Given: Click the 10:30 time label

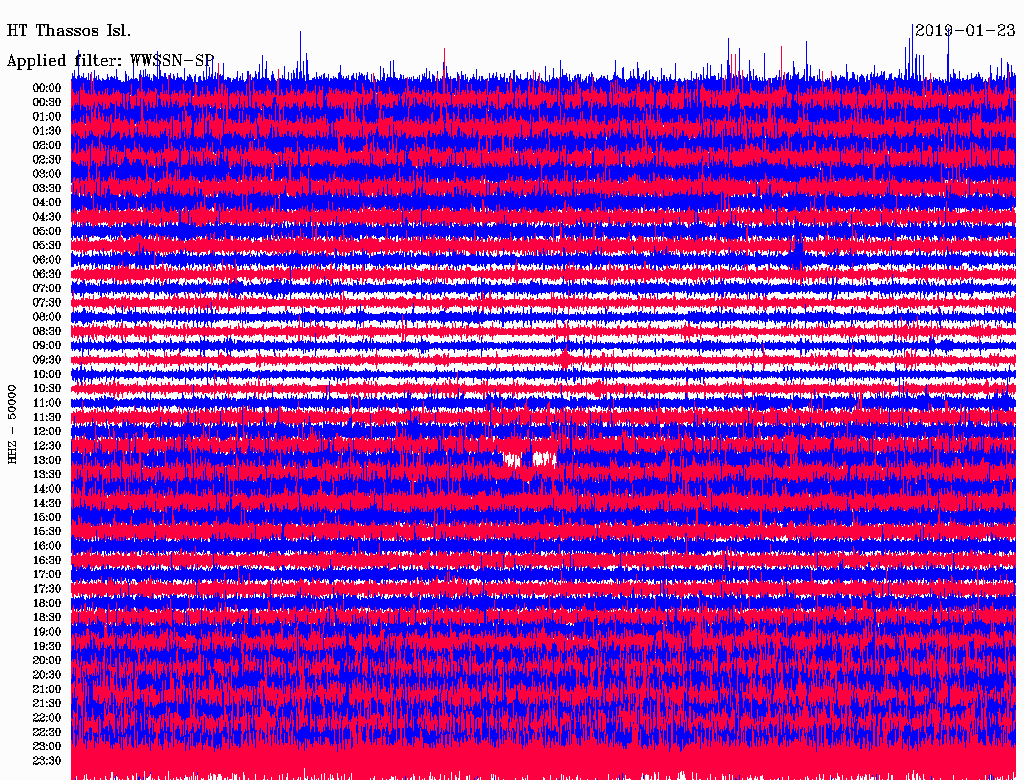Looking at the screenshot, I should (x=47, y=389).
